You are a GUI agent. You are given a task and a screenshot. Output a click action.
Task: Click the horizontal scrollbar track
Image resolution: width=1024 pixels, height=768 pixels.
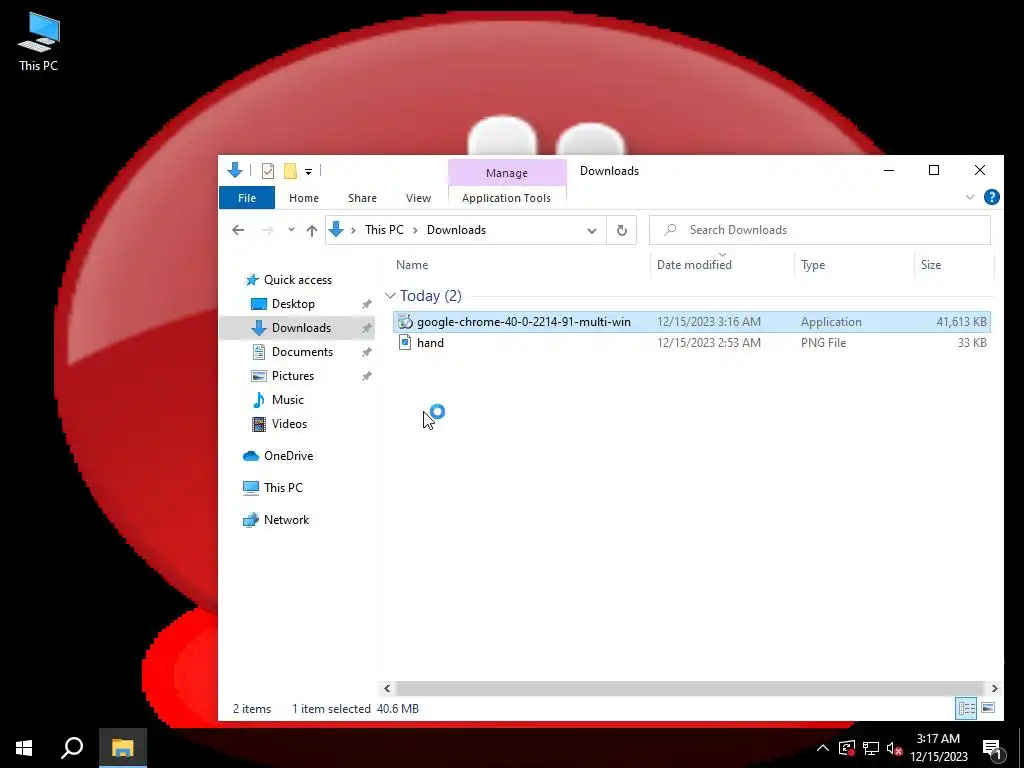click(x=690, y=688)
